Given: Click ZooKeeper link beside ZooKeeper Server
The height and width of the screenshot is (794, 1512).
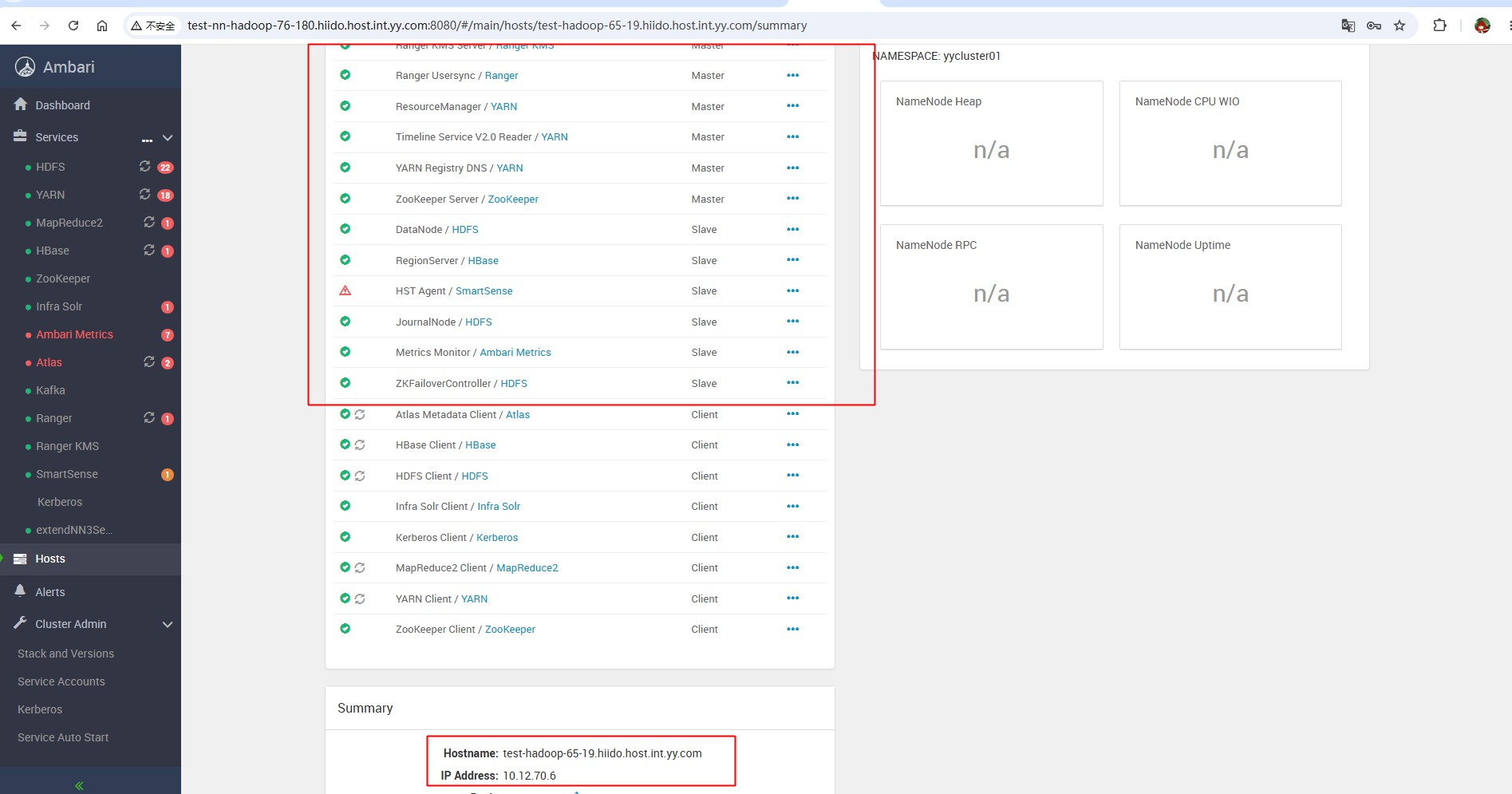Looking at the screenshot, I should (513, 199).
